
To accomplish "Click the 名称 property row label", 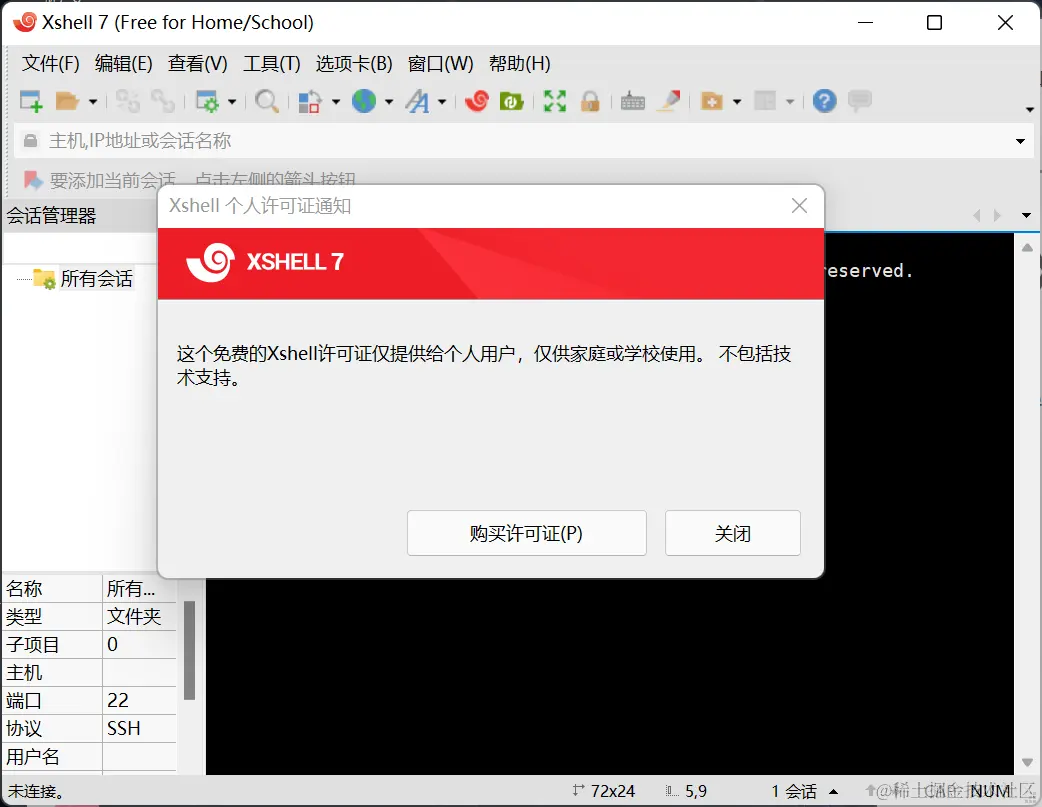I will click(x=24, y=589).
